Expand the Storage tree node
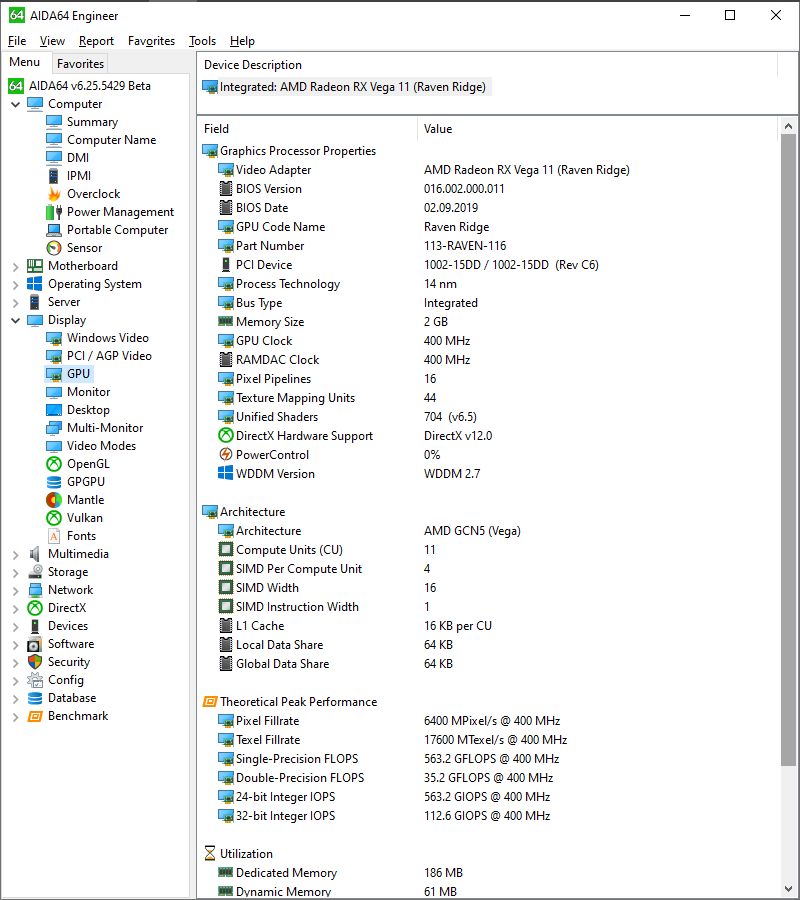 click(15, 572)
